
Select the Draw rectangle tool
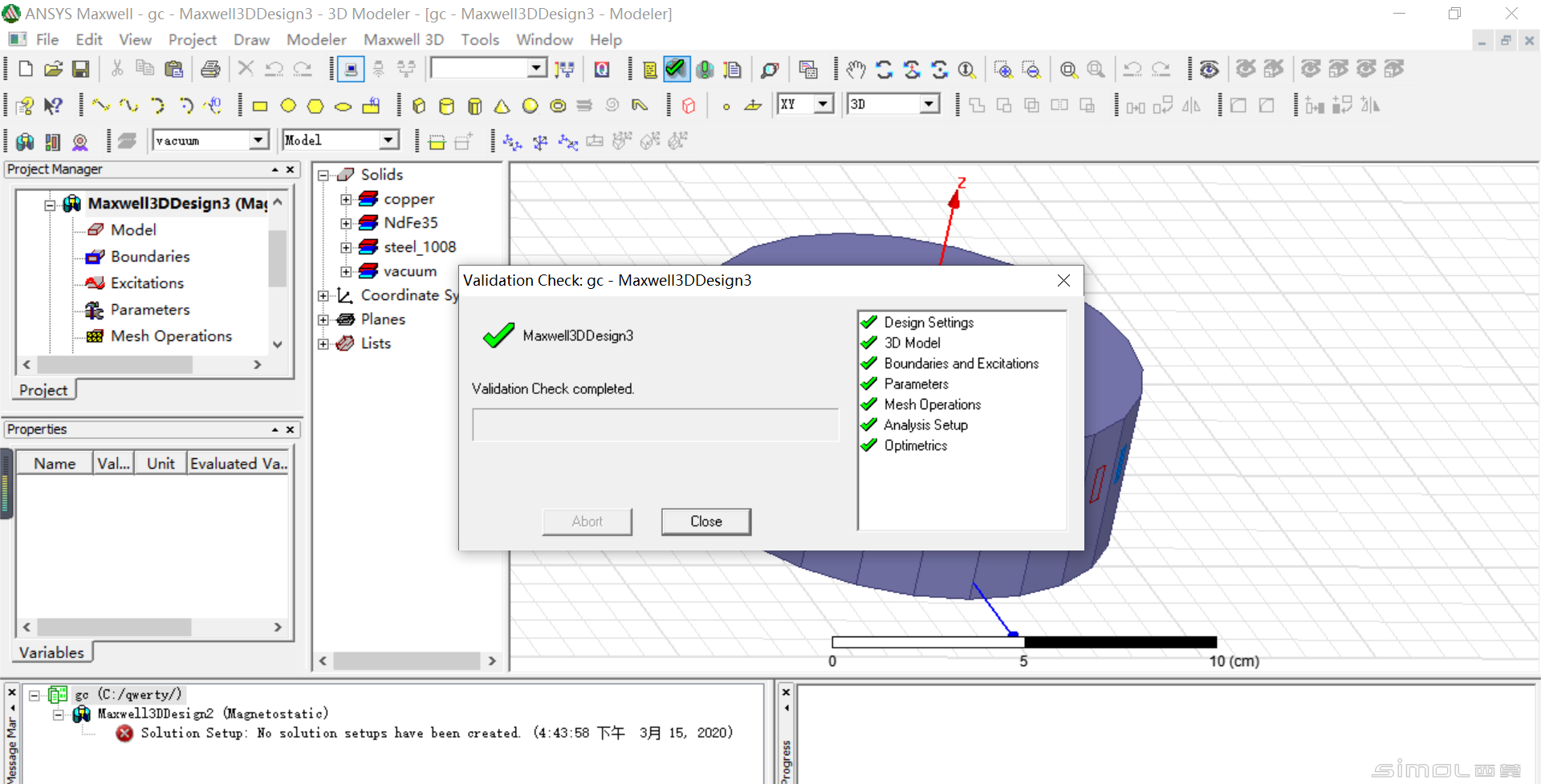pyautogui.click(x=260, y=105)
